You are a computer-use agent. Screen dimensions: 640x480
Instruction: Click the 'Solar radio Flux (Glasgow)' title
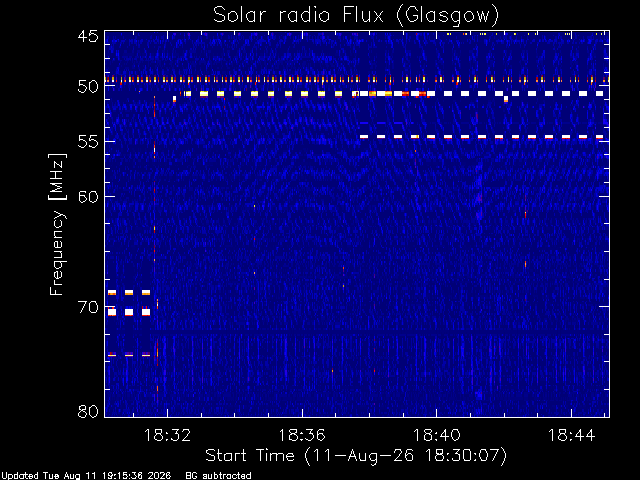(356, 16)
